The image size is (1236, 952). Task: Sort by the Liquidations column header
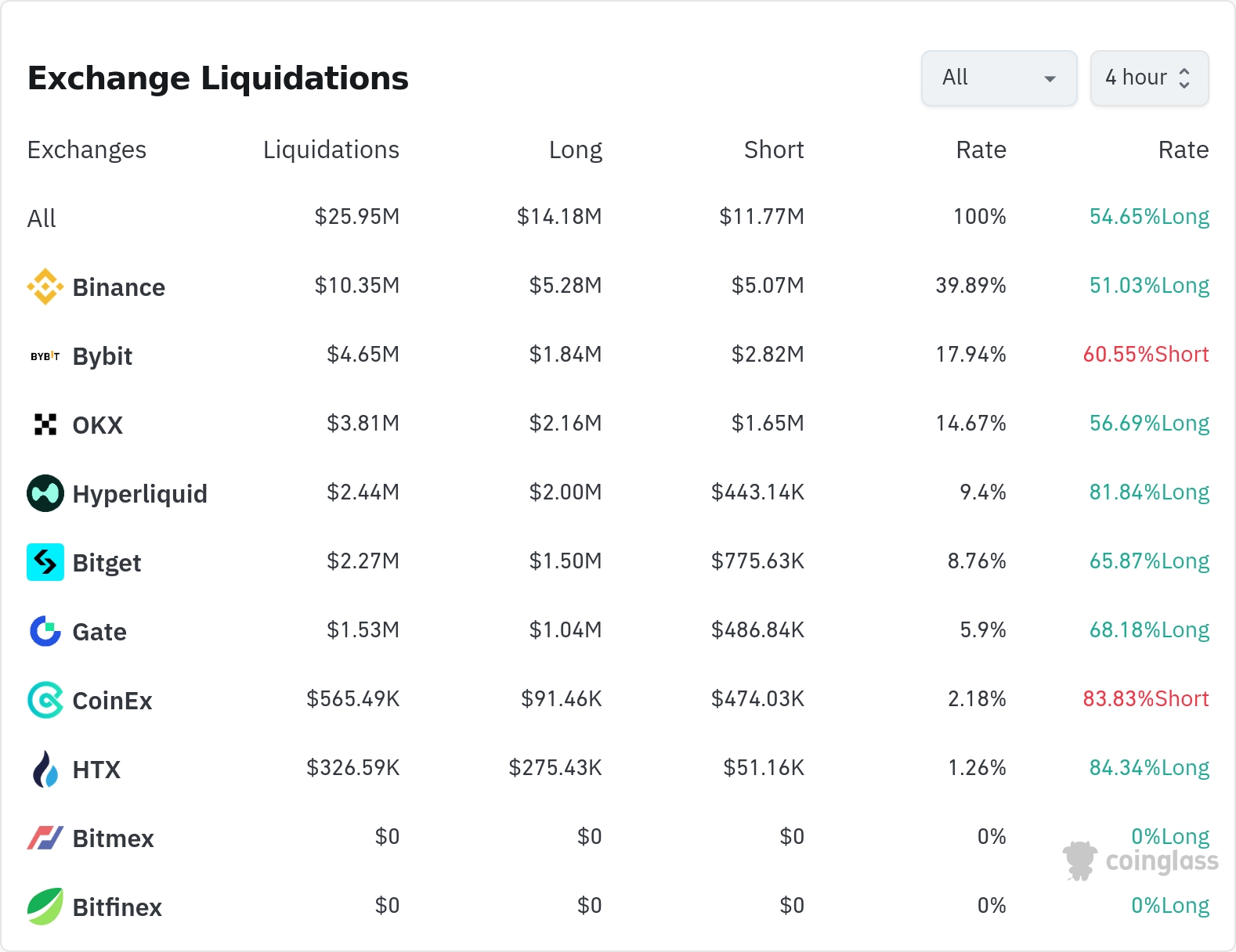[x=331, y=150]
